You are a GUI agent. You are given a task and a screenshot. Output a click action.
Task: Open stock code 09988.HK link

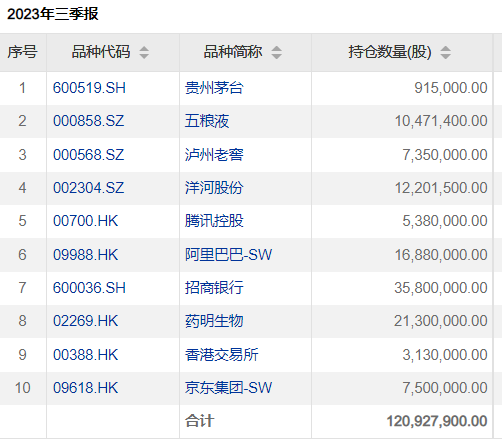(x=86, y=255)
